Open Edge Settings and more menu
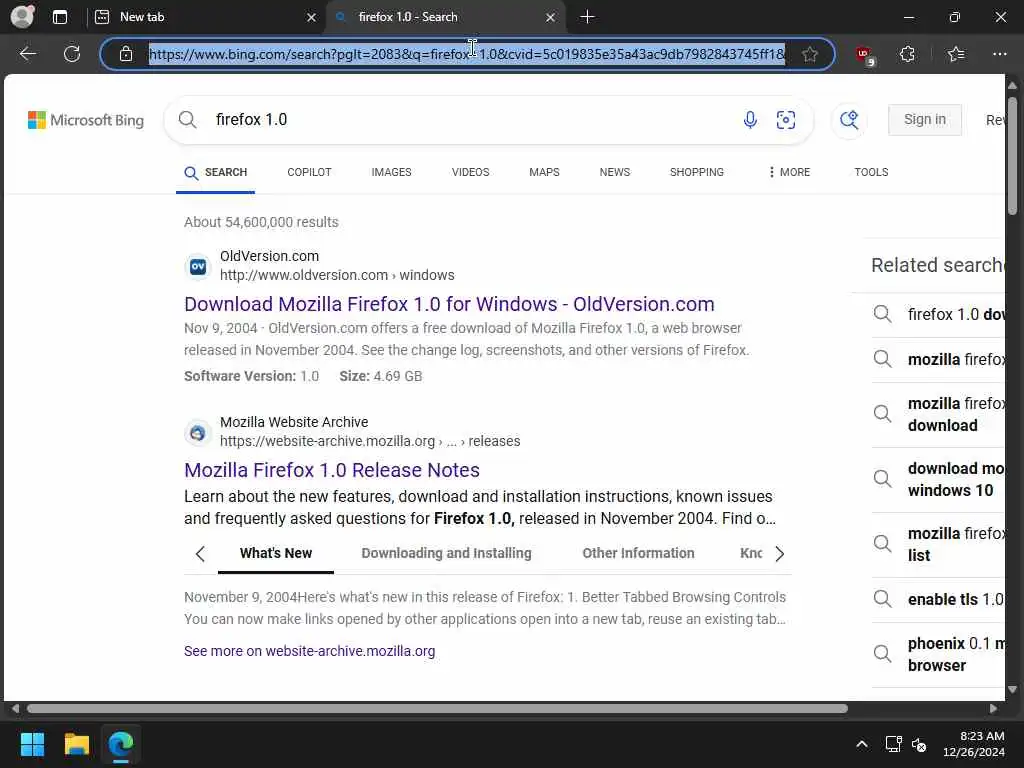 point(999,54)
